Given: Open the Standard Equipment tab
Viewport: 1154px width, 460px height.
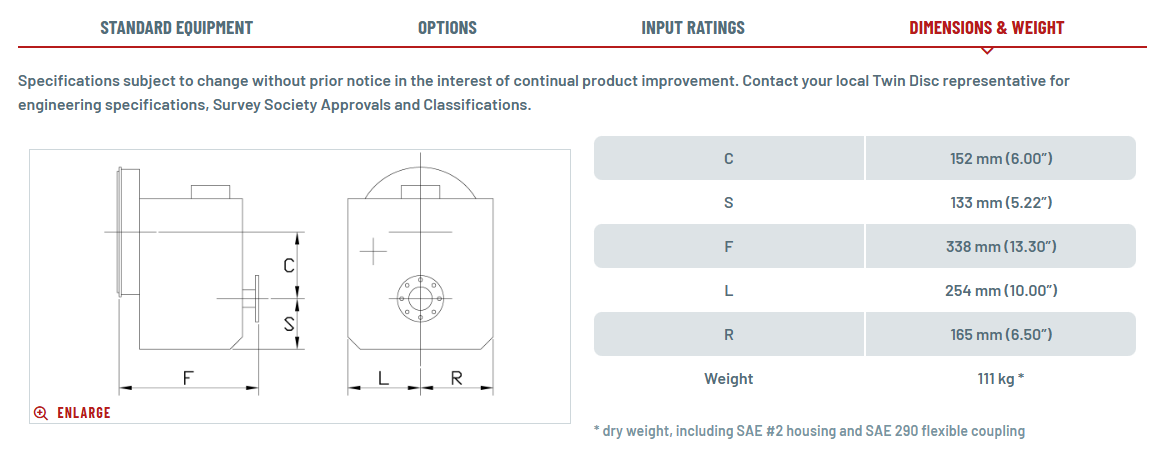Looking at the screenshot, I should 176,28.
